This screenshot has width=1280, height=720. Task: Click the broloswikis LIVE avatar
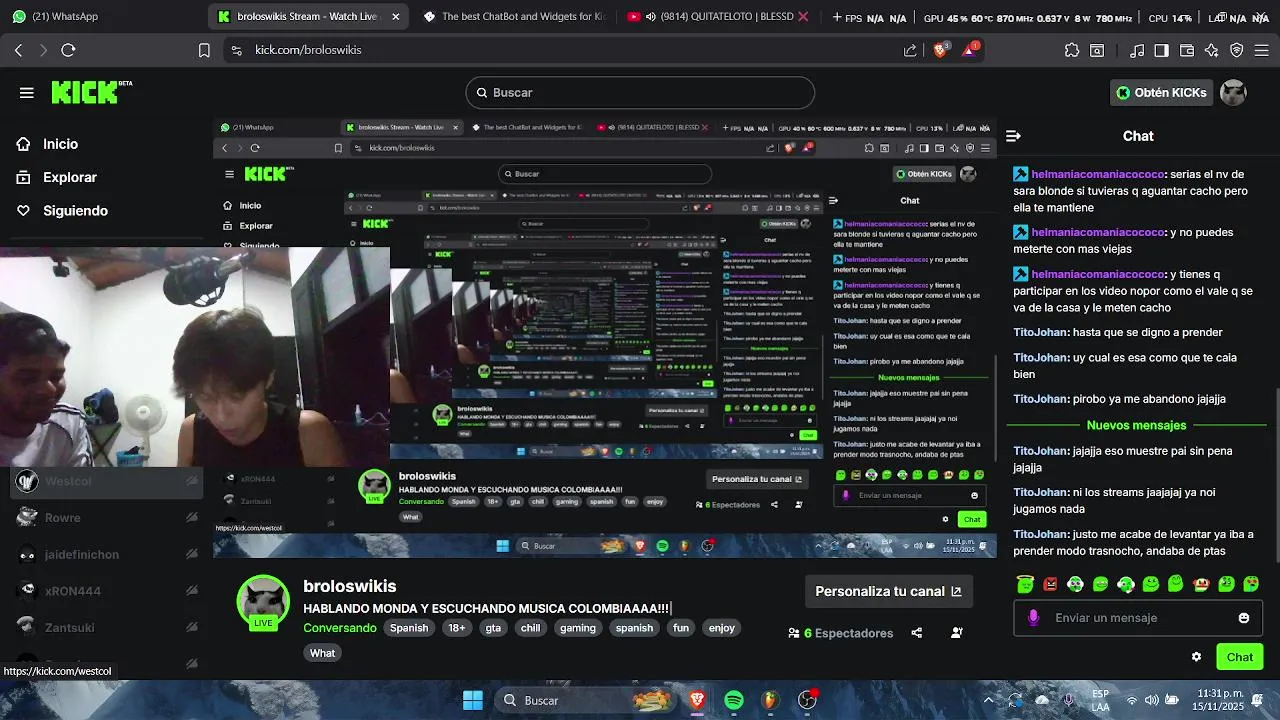tap(263, 602)
